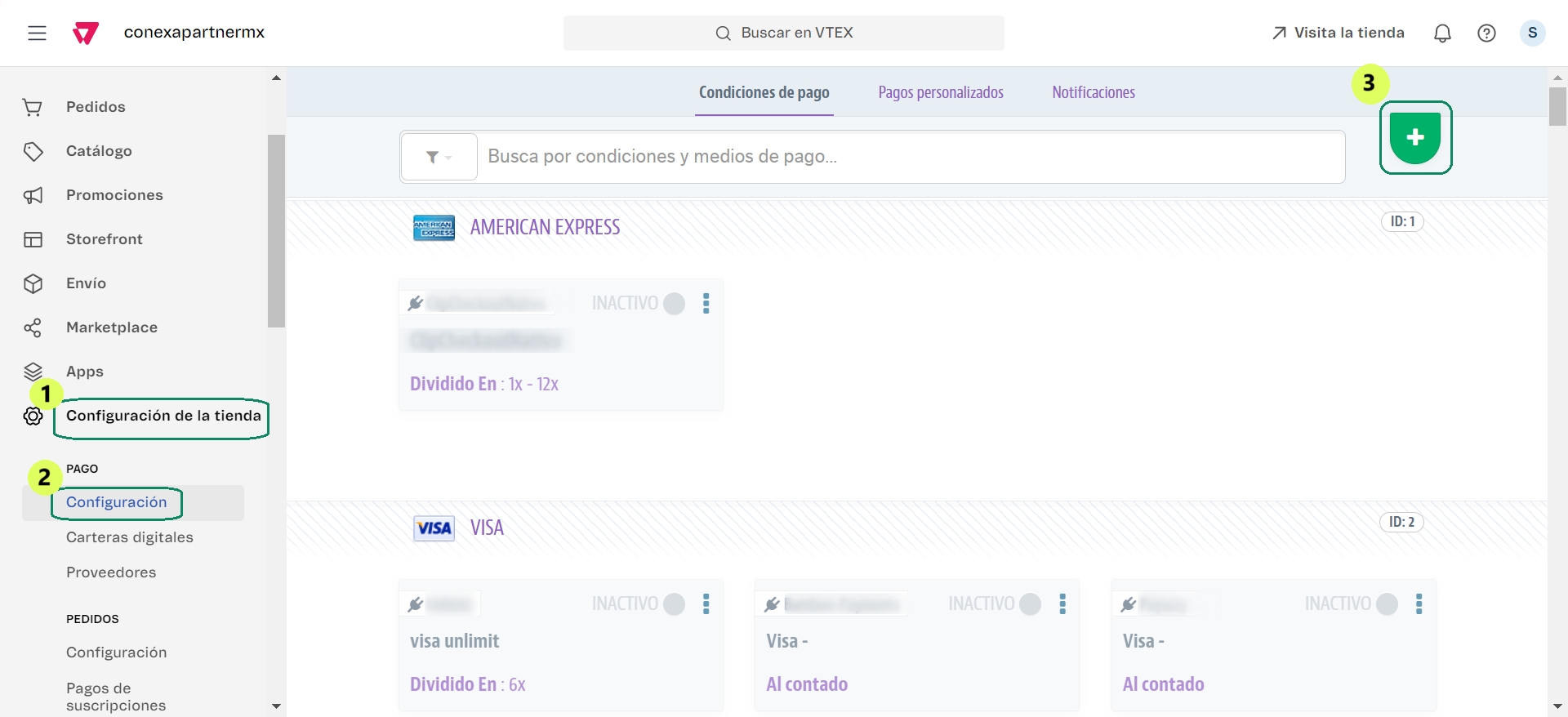1568x717 pixels.
Task: Activate the visa unlimit payment toggle
Action: click(674, 604)
